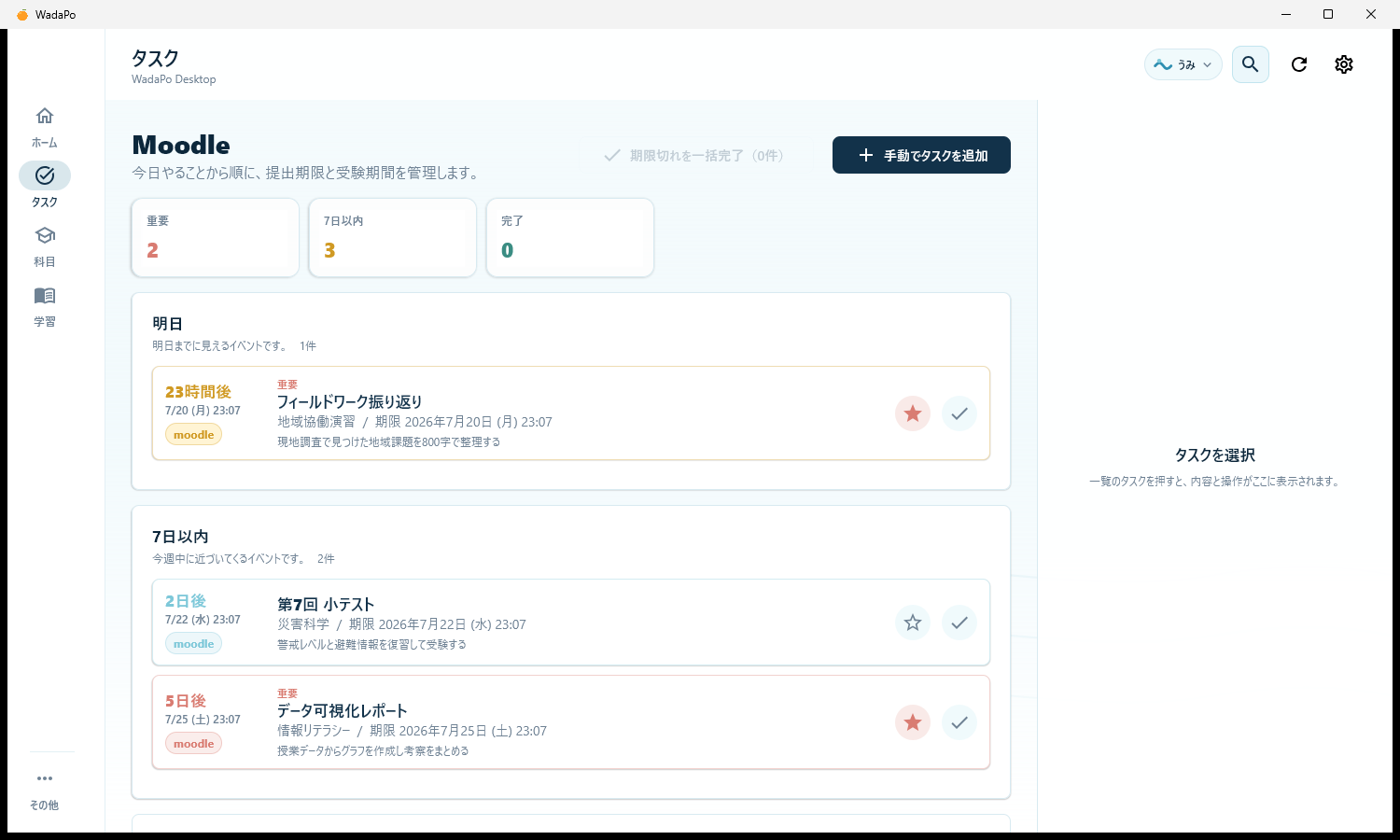
Task: Click the 7/25 (土) 23:07 date
Action: 203,720
